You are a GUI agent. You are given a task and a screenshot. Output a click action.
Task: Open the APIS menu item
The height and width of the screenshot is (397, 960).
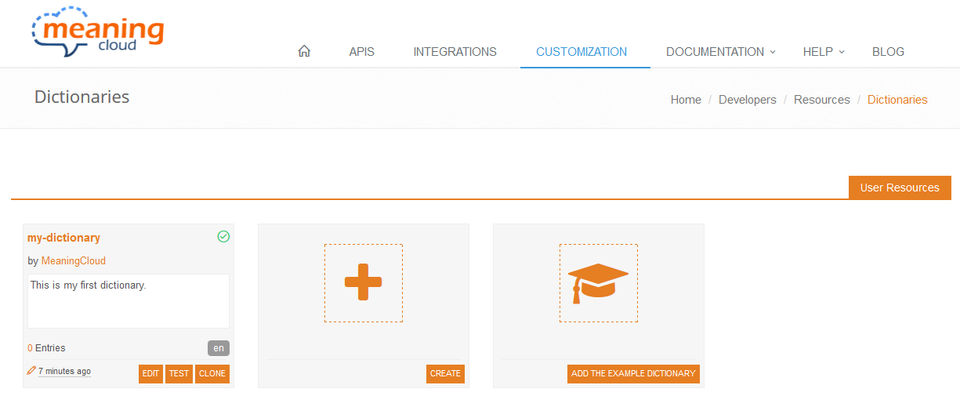[x=361, y=52]
